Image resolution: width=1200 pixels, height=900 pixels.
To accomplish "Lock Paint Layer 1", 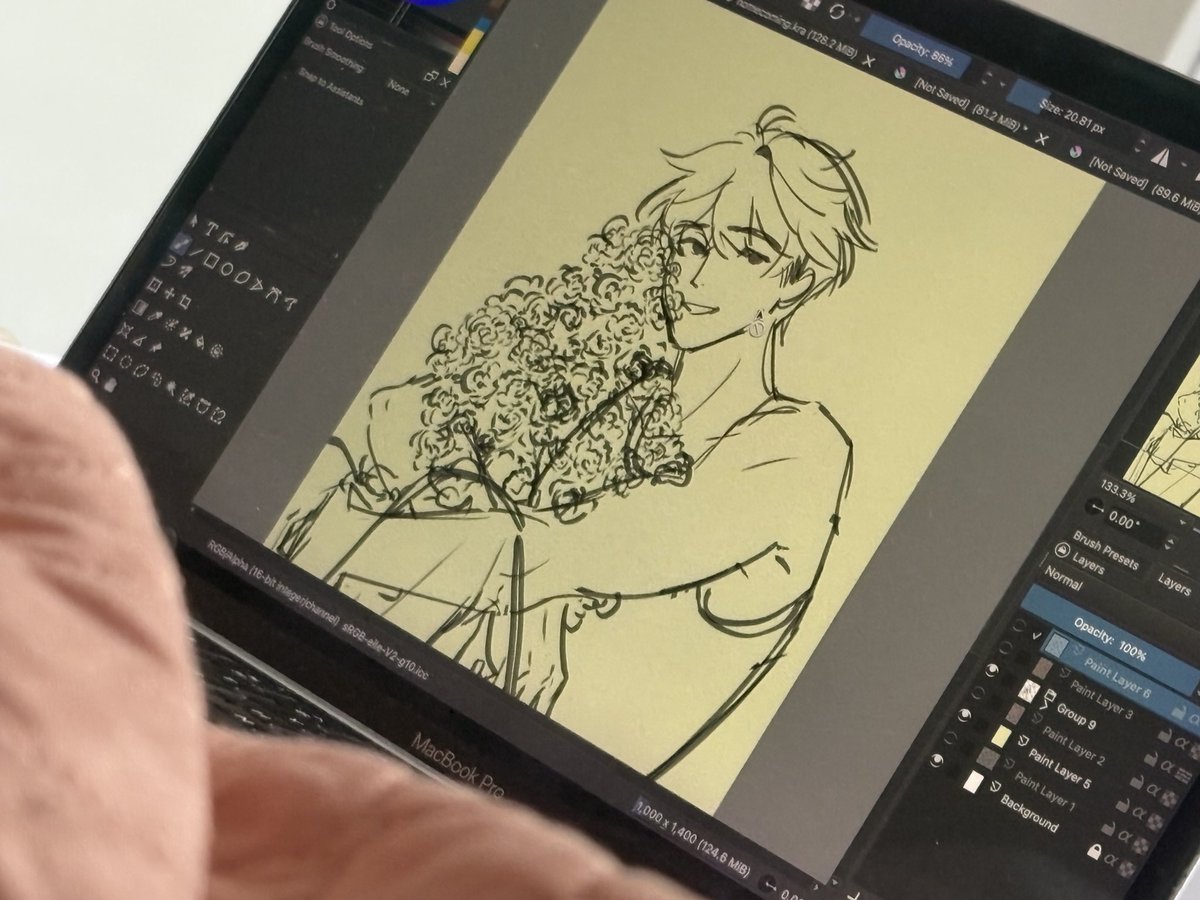I will [1109, 828].
